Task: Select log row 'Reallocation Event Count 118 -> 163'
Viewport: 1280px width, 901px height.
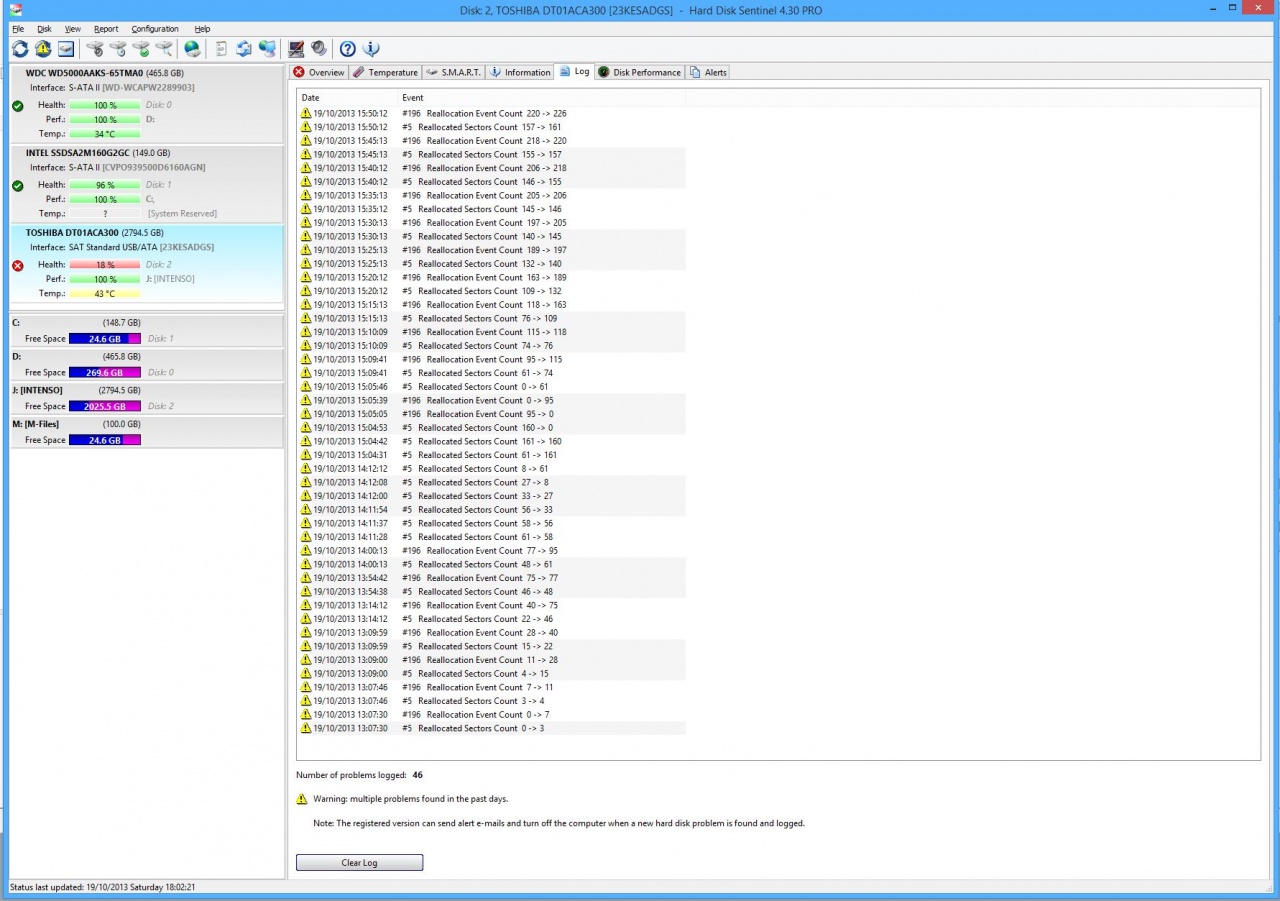Action: (492, 305)
